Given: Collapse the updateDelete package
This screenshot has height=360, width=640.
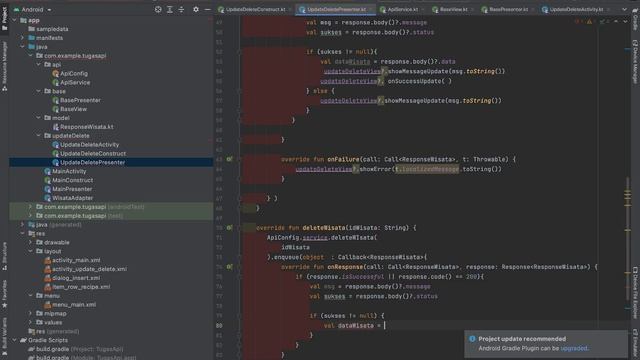Looking at the screenshot, I should point(39,136).
